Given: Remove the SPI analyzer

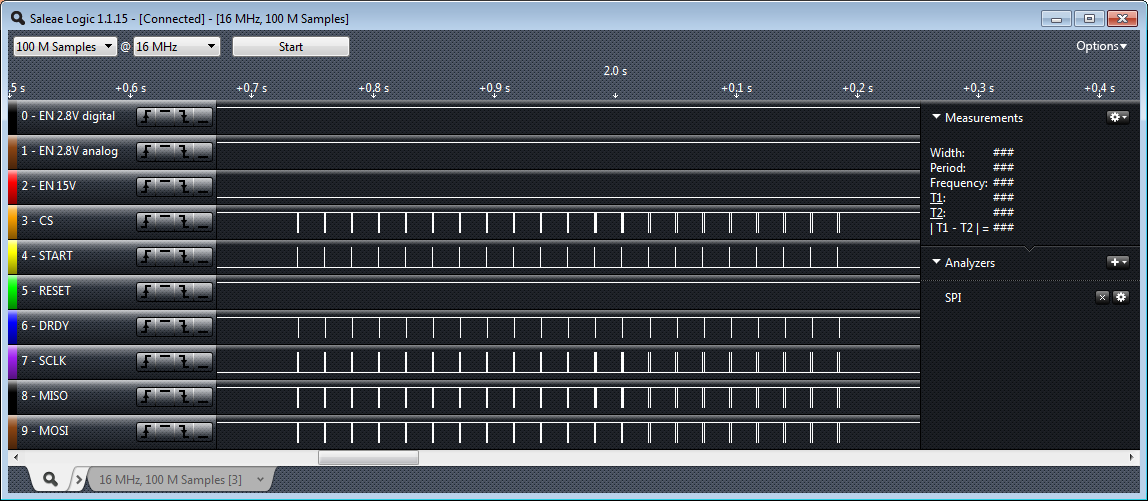Looking at the screenshot, I should 1102,297.
